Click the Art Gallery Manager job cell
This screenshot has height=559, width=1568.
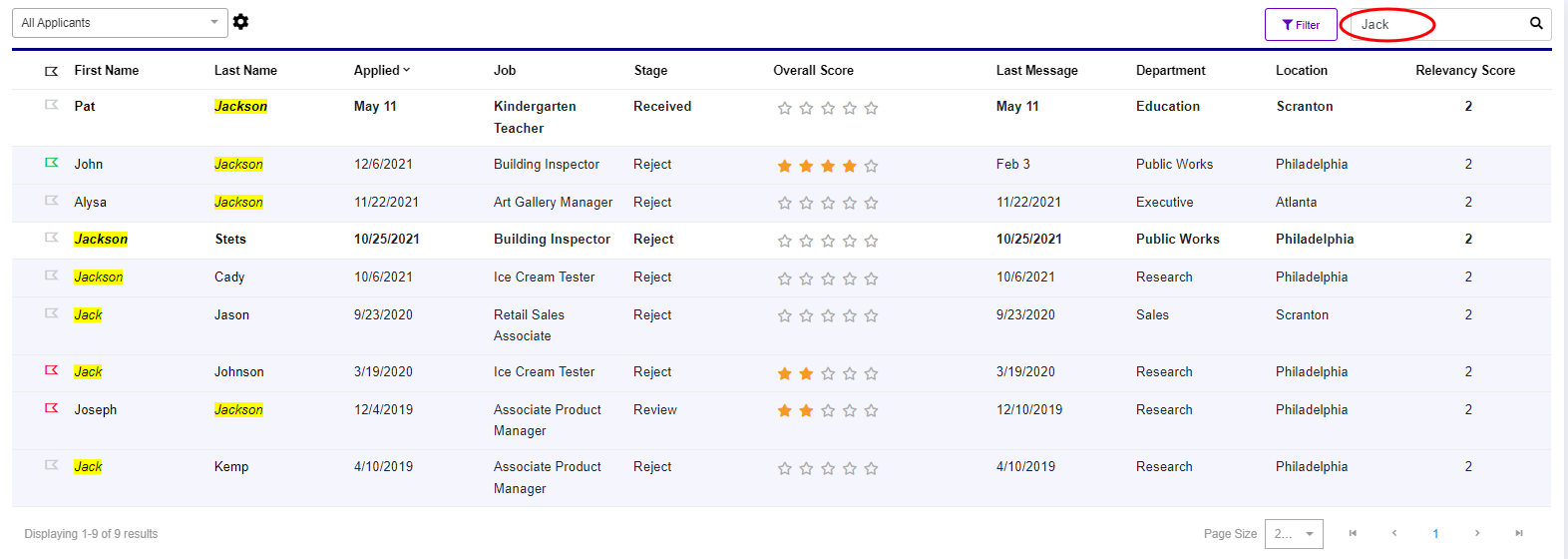[553, 202]
